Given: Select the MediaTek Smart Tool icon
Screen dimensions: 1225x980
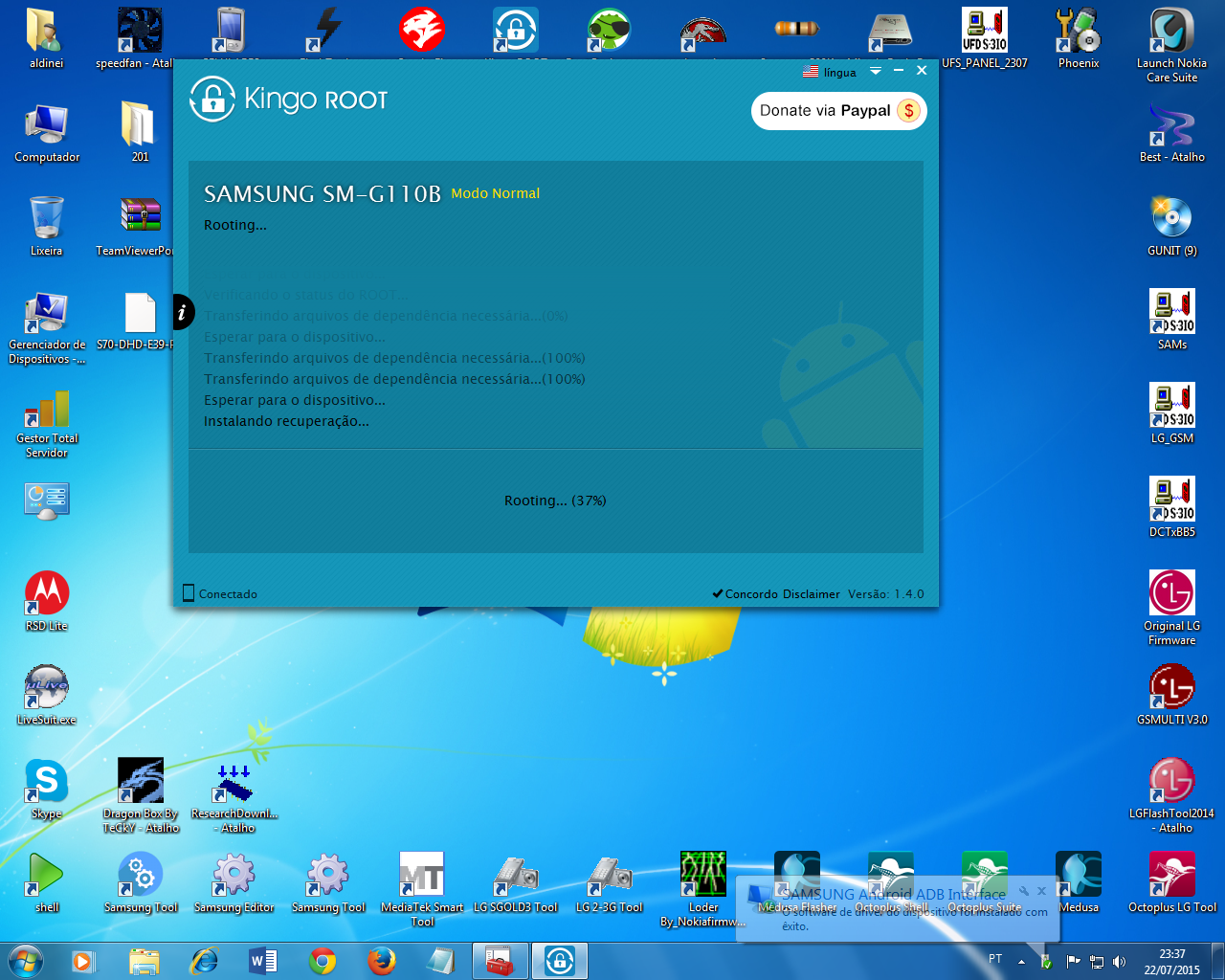Looking at the screenshot, I should (422, 890).
